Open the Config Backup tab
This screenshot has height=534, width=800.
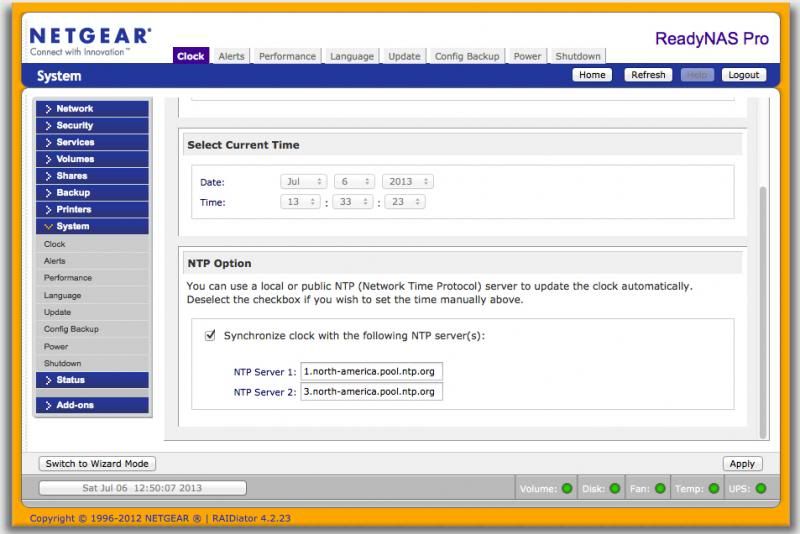469,57
